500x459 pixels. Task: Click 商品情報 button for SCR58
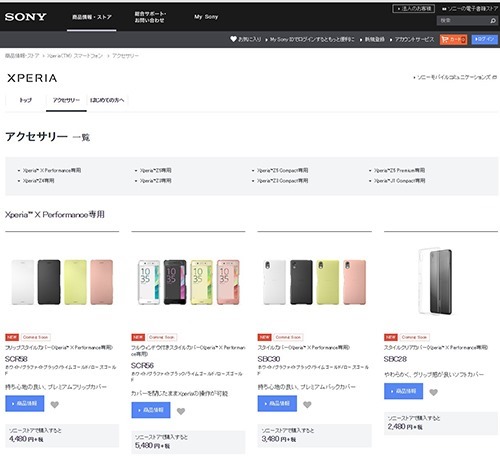[25, 404]
